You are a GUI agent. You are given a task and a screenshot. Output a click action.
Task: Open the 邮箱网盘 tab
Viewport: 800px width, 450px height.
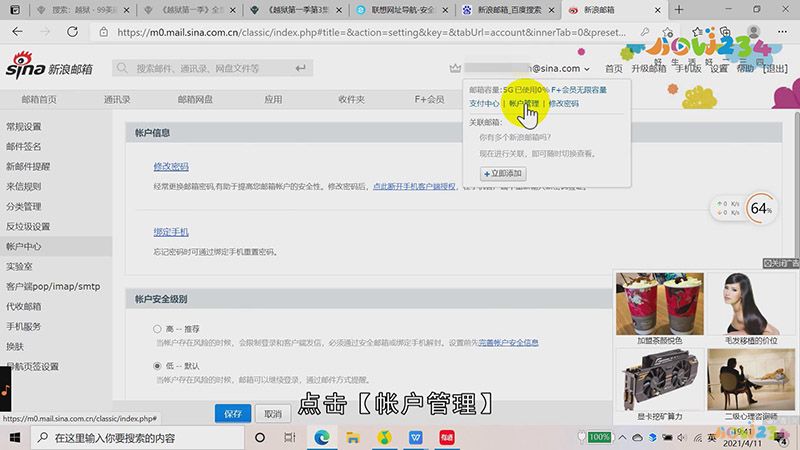(195, 99)
